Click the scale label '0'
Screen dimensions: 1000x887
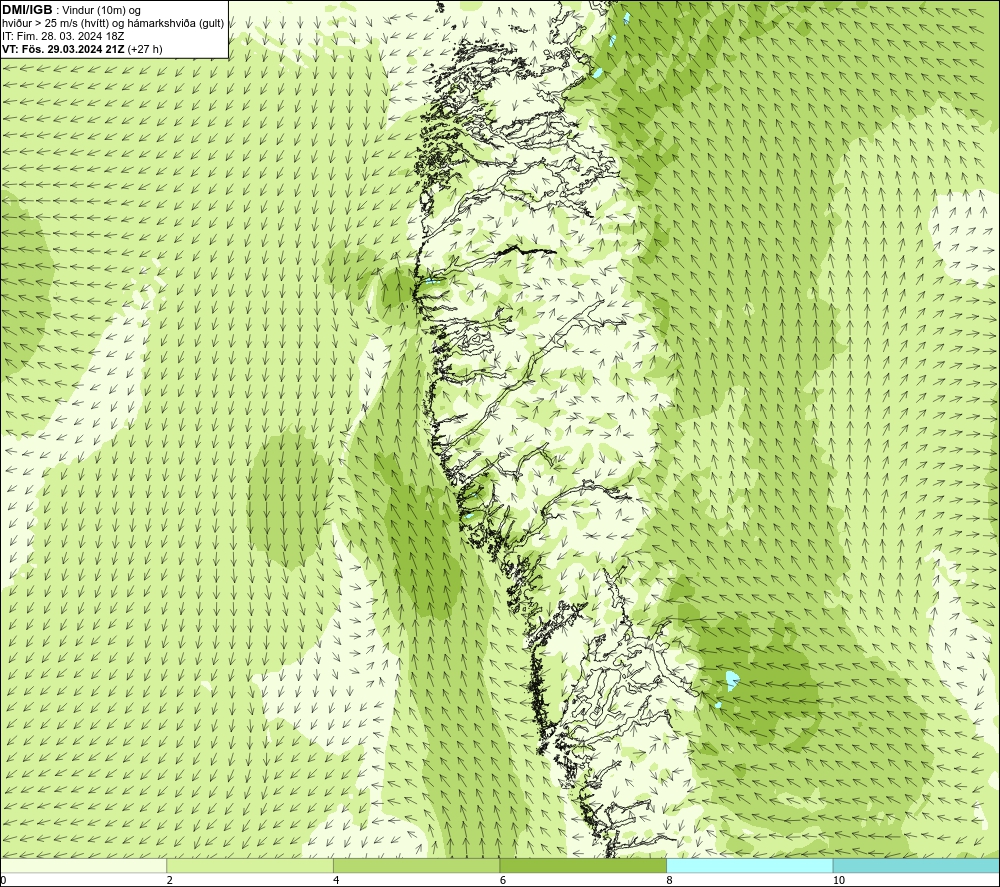point(3,880)
